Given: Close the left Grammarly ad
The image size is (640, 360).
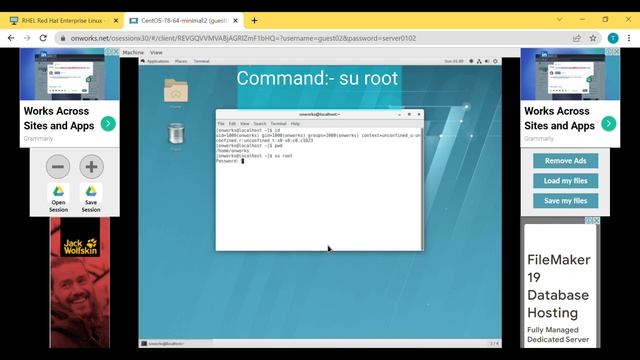Looking at the screenshot, I should [116, 51].
